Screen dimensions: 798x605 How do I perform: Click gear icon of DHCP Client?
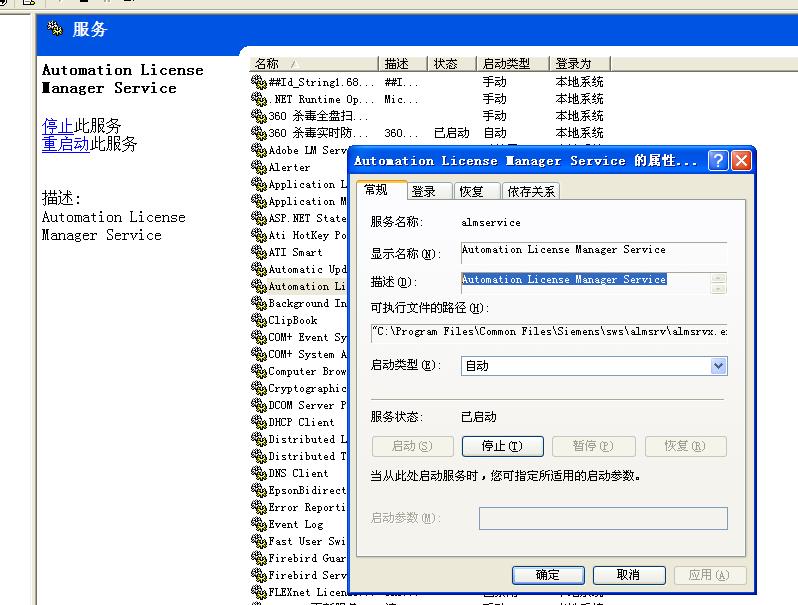pyautogui.click(x=259, y=422)
